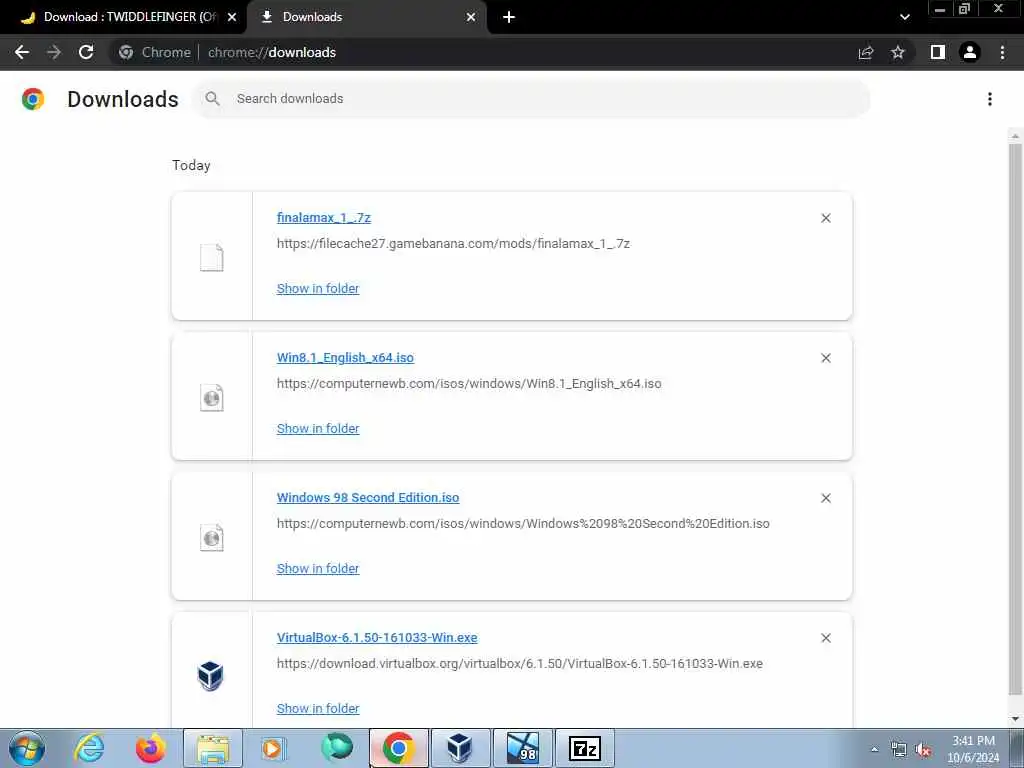Click the forward navigation arrow

(54, 52)
